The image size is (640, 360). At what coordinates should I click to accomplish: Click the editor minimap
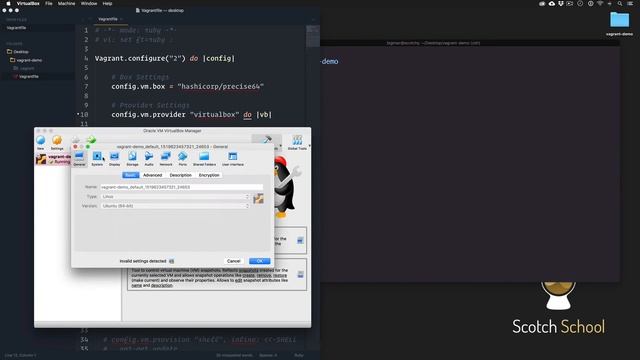[x=313, y=37]
